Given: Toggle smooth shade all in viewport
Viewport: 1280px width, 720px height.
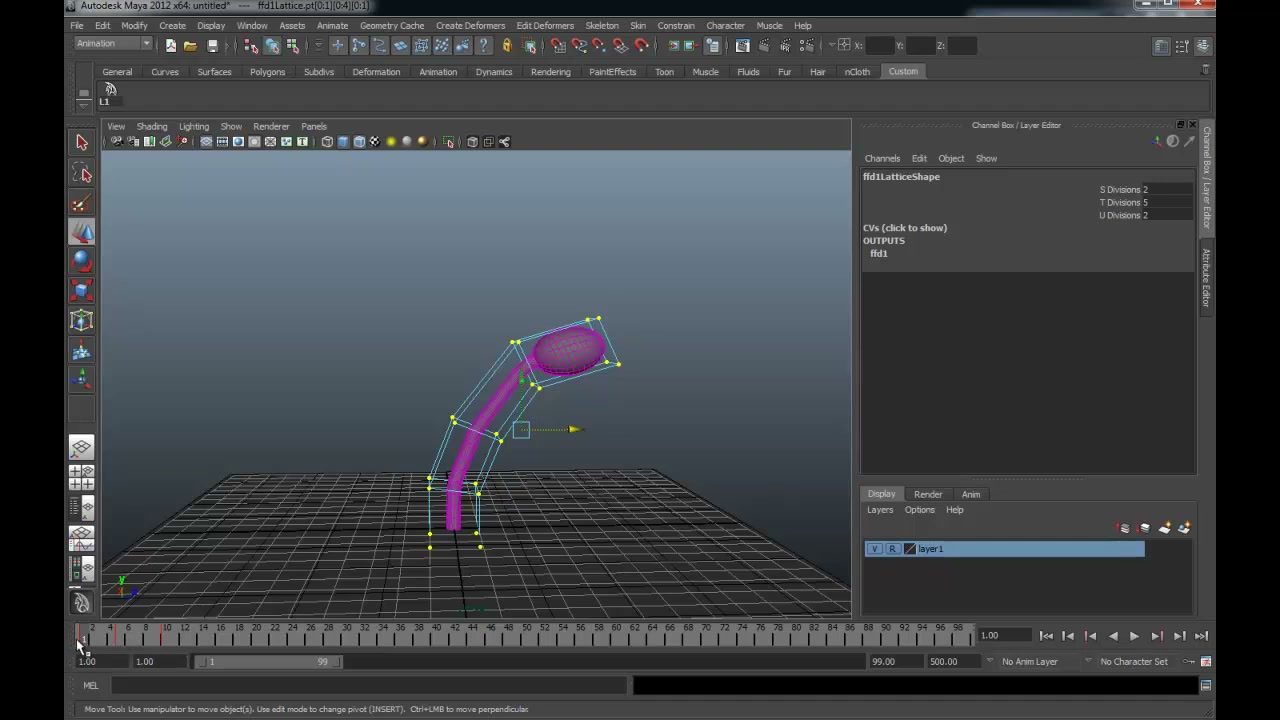Looking at the screenshot, I should click(343, 142).
